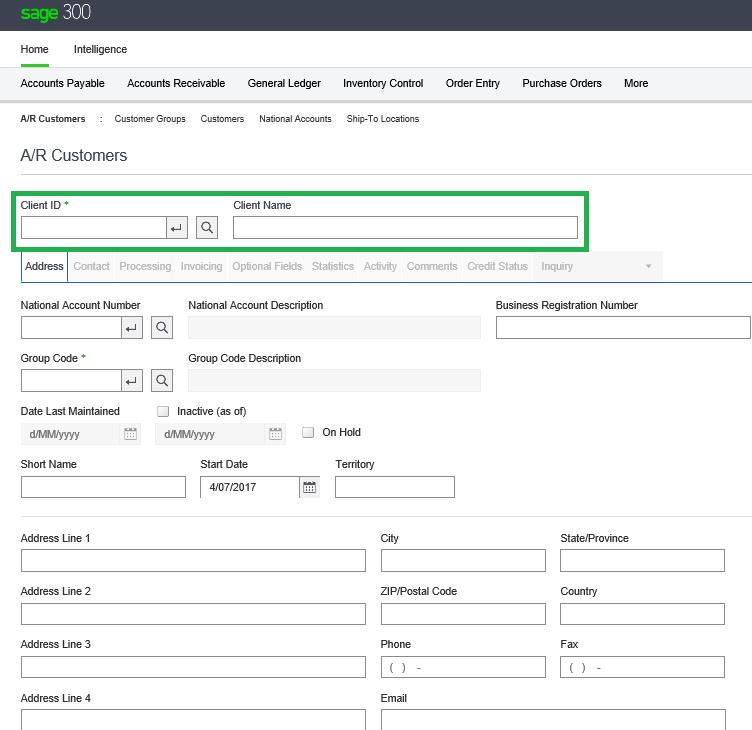Focus the ZIP/Postal Code field
752x730 pixels.
tap(463, 614)
